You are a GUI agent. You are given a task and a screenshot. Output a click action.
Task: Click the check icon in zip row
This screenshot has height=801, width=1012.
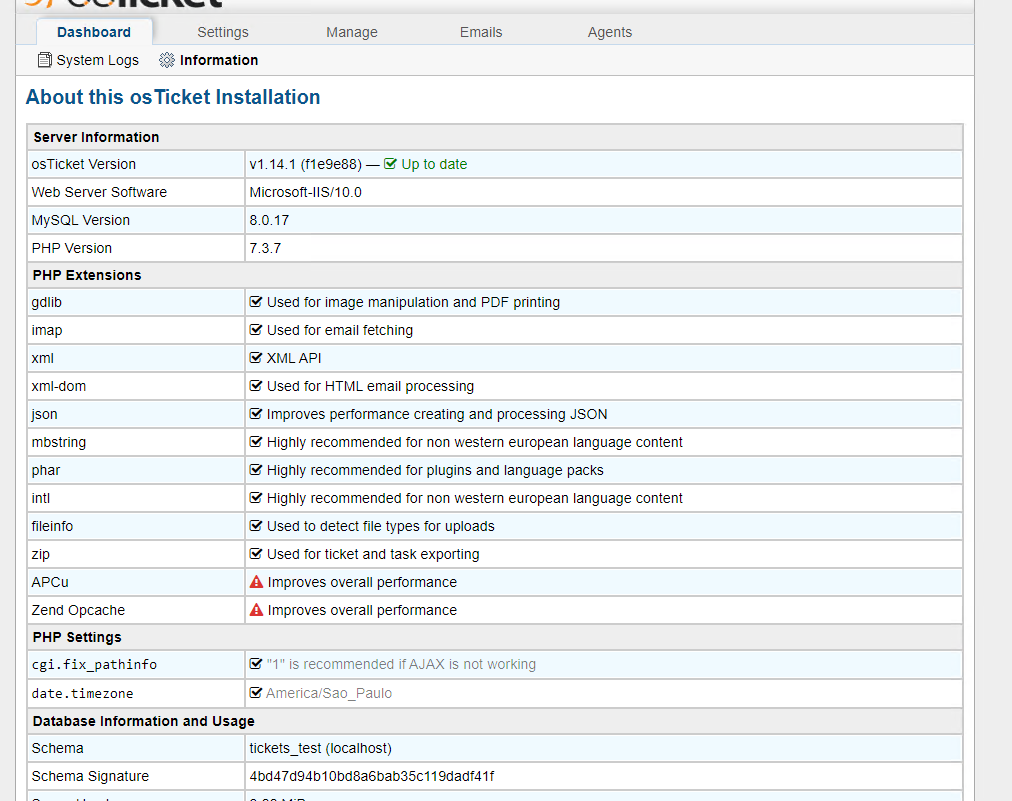256,554
